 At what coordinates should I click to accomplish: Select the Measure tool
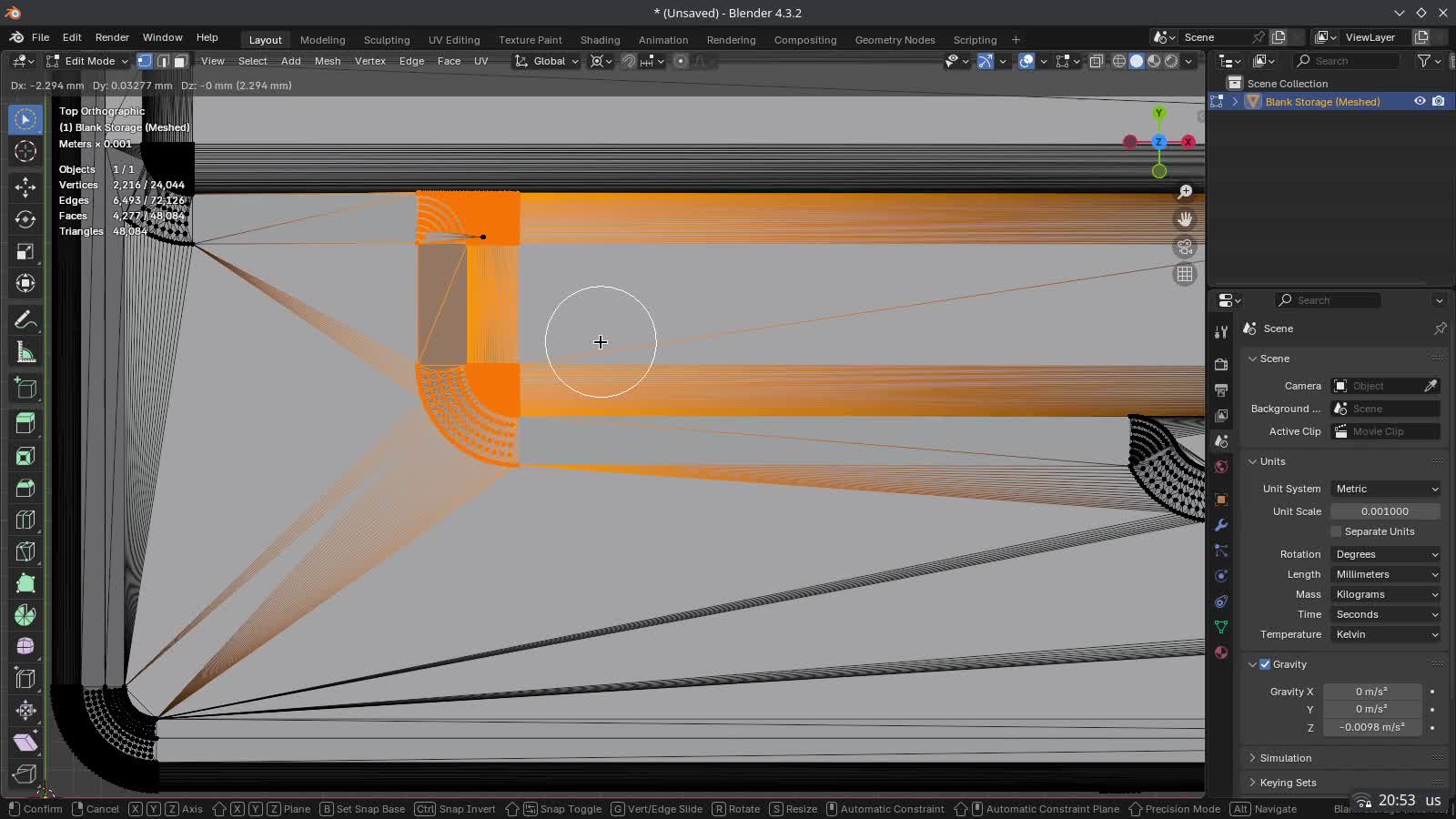pos(25,353)
